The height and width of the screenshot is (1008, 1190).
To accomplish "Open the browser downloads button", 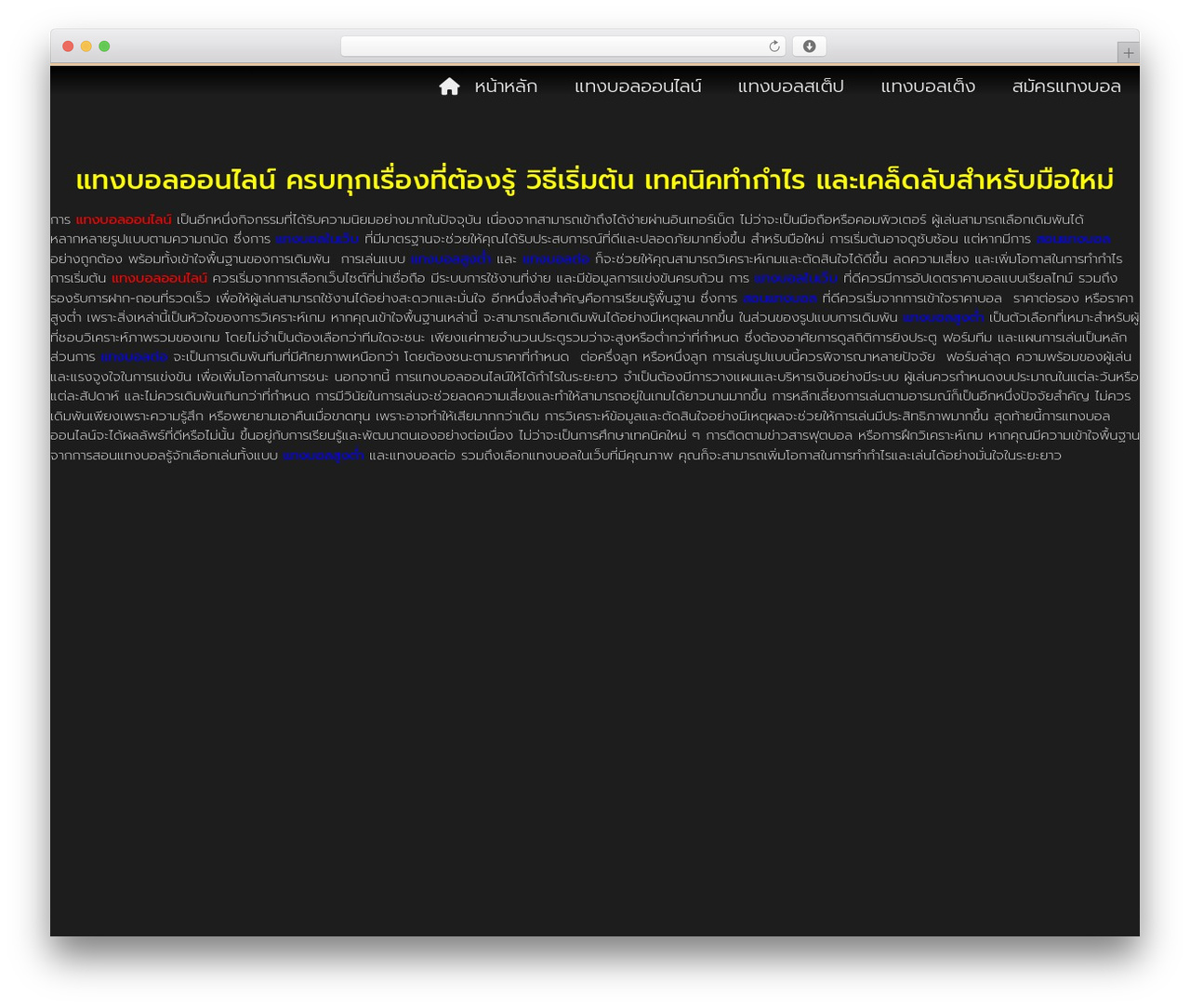I will (809, 46).
